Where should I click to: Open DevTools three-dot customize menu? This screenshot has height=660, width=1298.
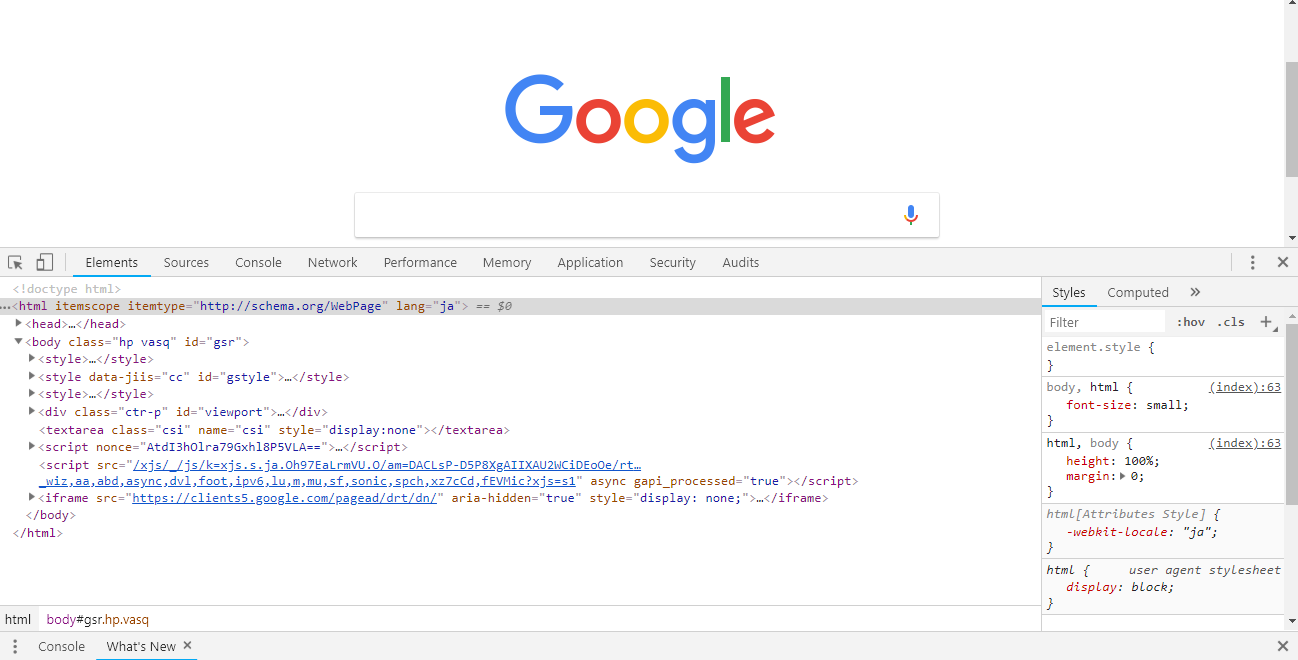coord(1252,262)
